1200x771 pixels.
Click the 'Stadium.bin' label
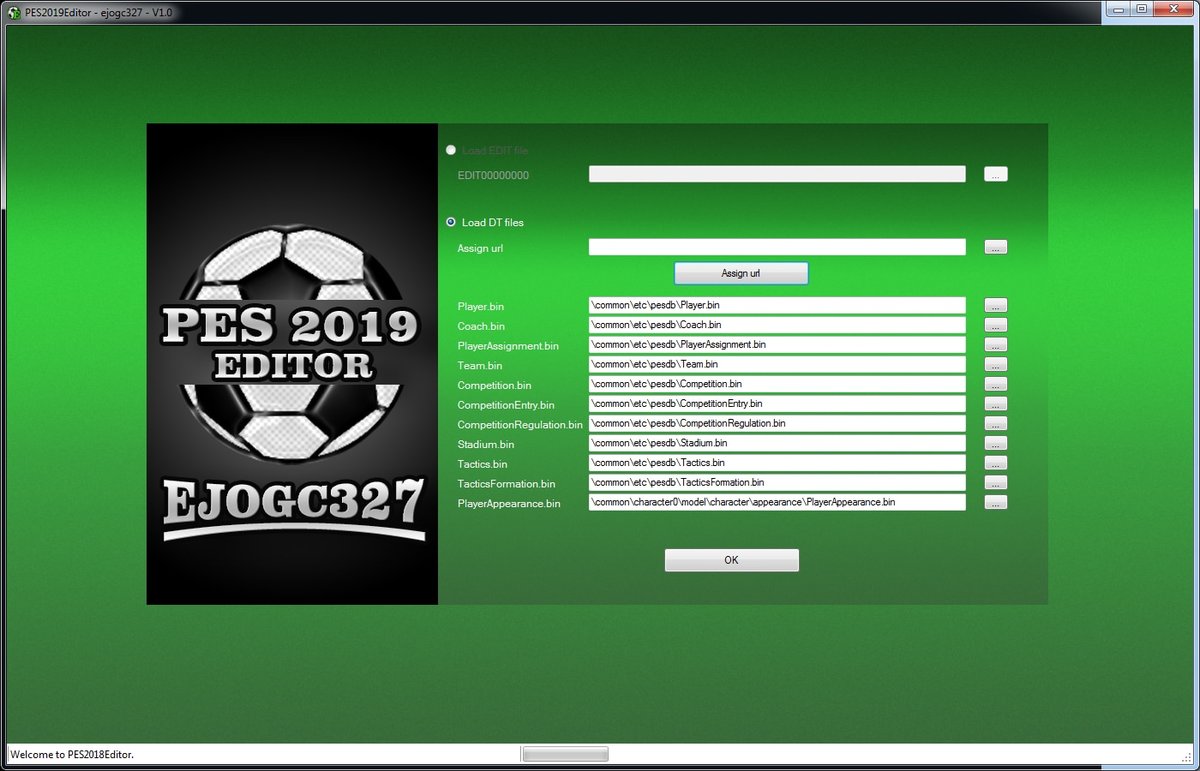click(x=486, y=444)
